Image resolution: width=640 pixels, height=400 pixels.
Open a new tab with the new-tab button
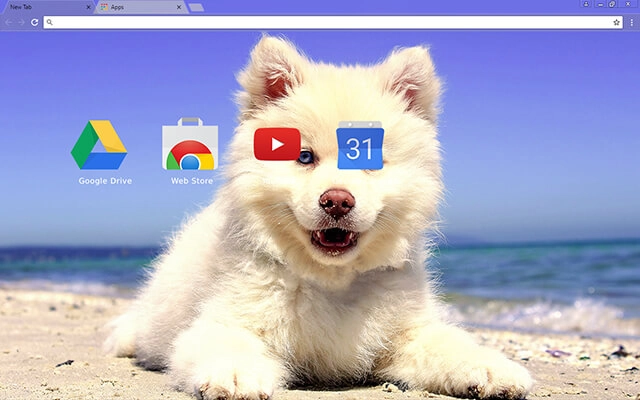point(196,7)
